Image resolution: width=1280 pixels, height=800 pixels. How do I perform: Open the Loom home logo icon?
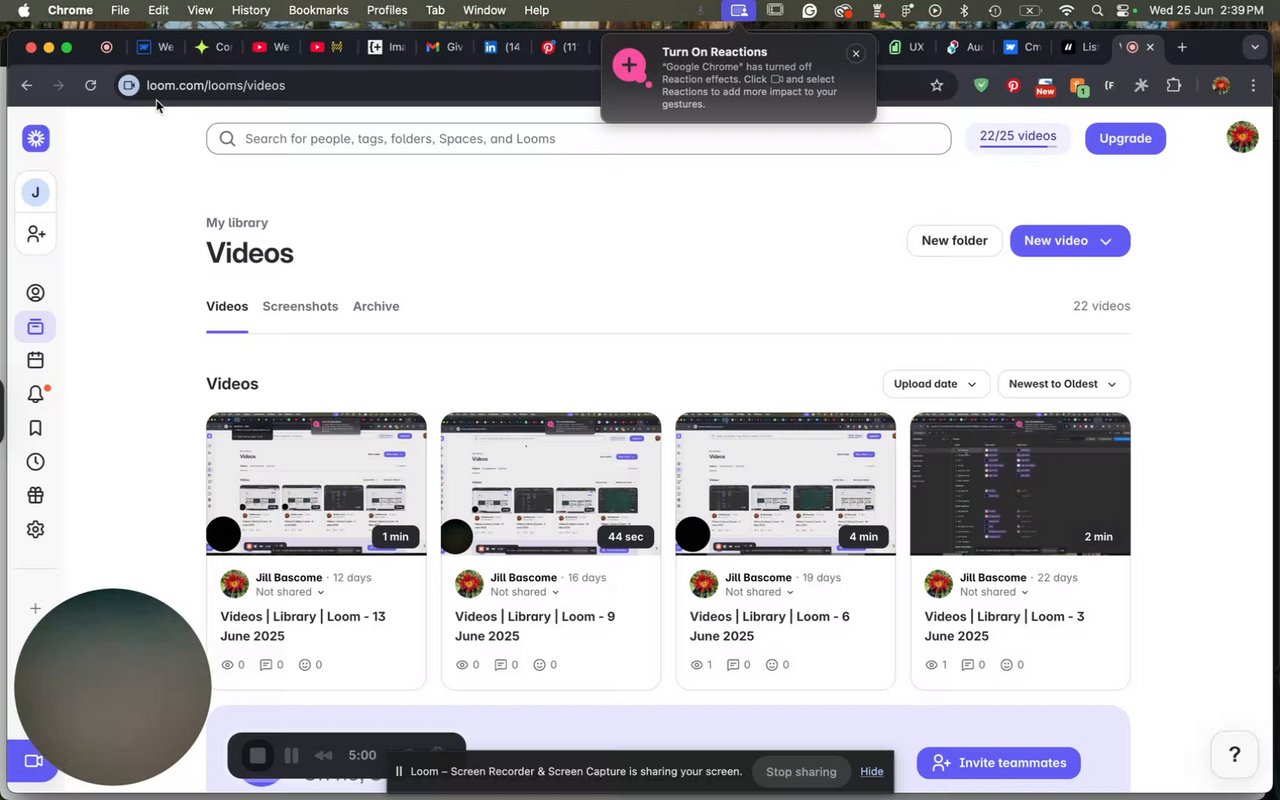[36, 139]
